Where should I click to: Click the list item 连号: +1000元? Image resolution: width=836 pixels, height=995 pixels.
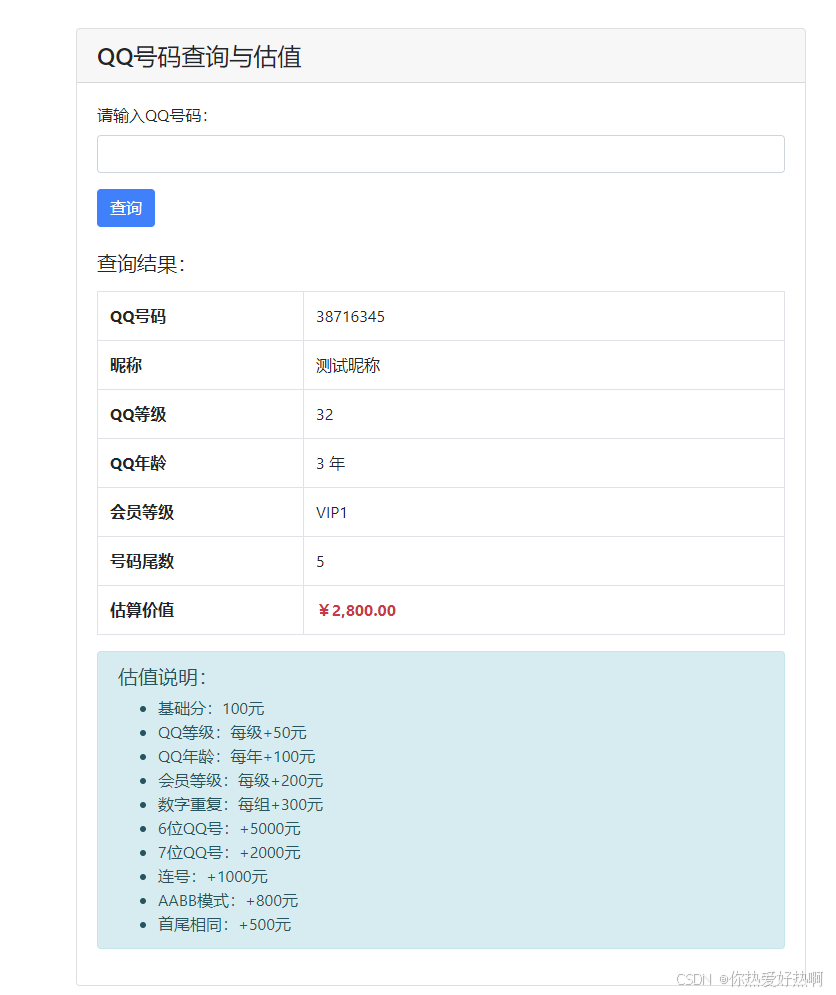click(x=213, y=877)
